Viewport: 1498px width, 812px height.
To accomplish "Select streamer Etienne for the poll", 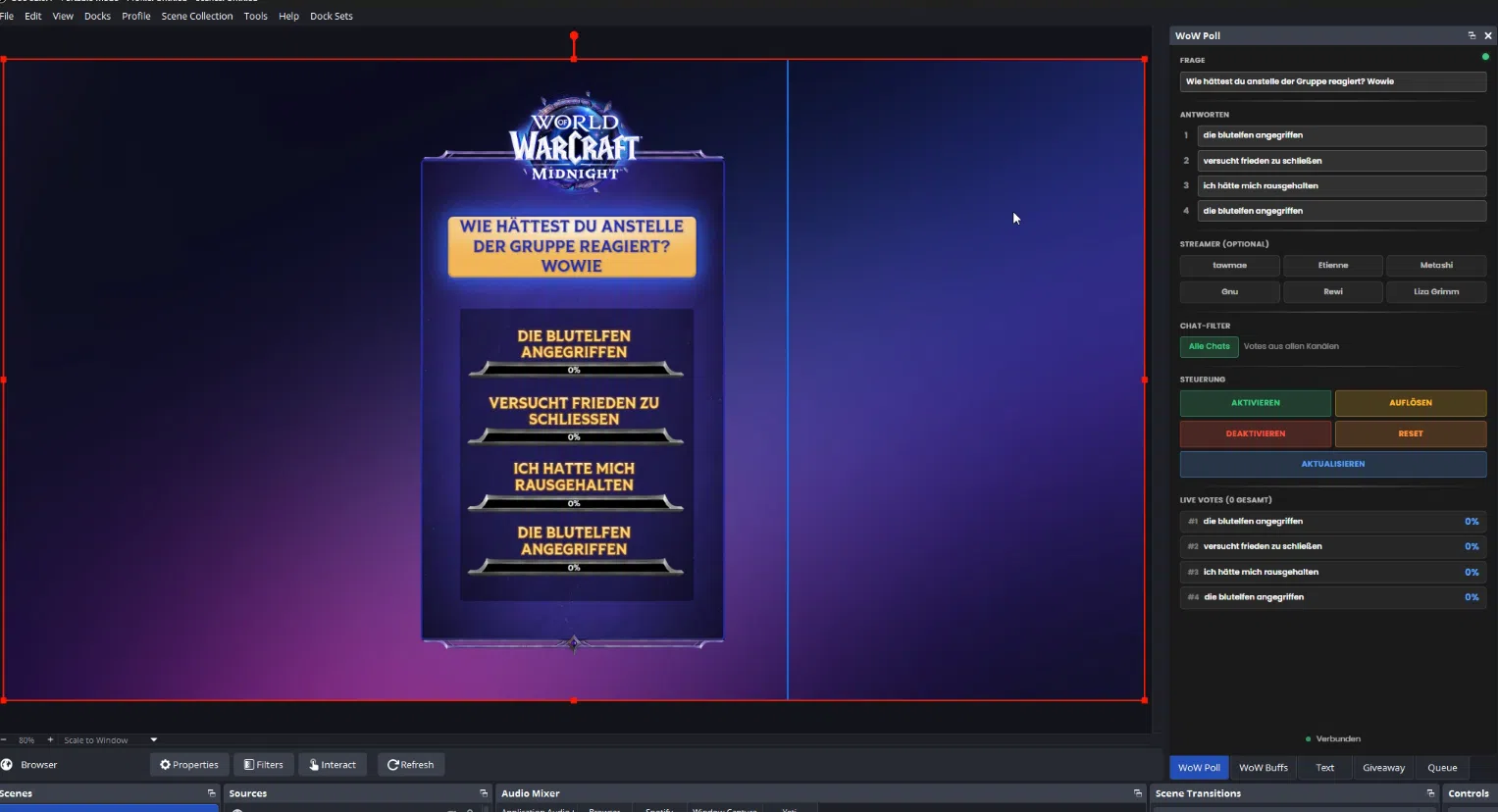I will click(x=1332, y=266).
